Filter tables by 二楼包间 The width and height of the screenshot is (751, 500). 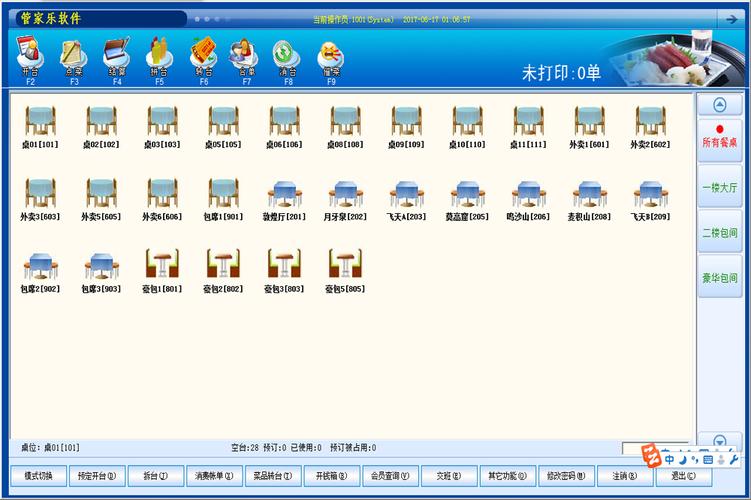(x=720, y=232)
